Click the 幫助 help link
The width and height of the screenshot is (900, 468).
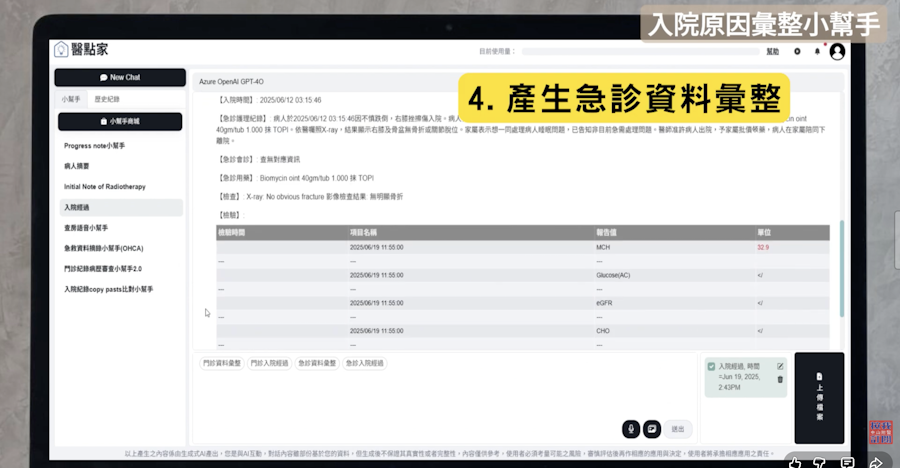pos(772,51)
